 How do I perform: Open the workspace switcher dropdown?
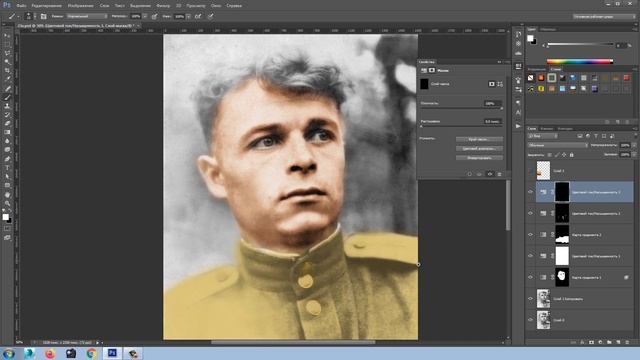click(604, 16)
